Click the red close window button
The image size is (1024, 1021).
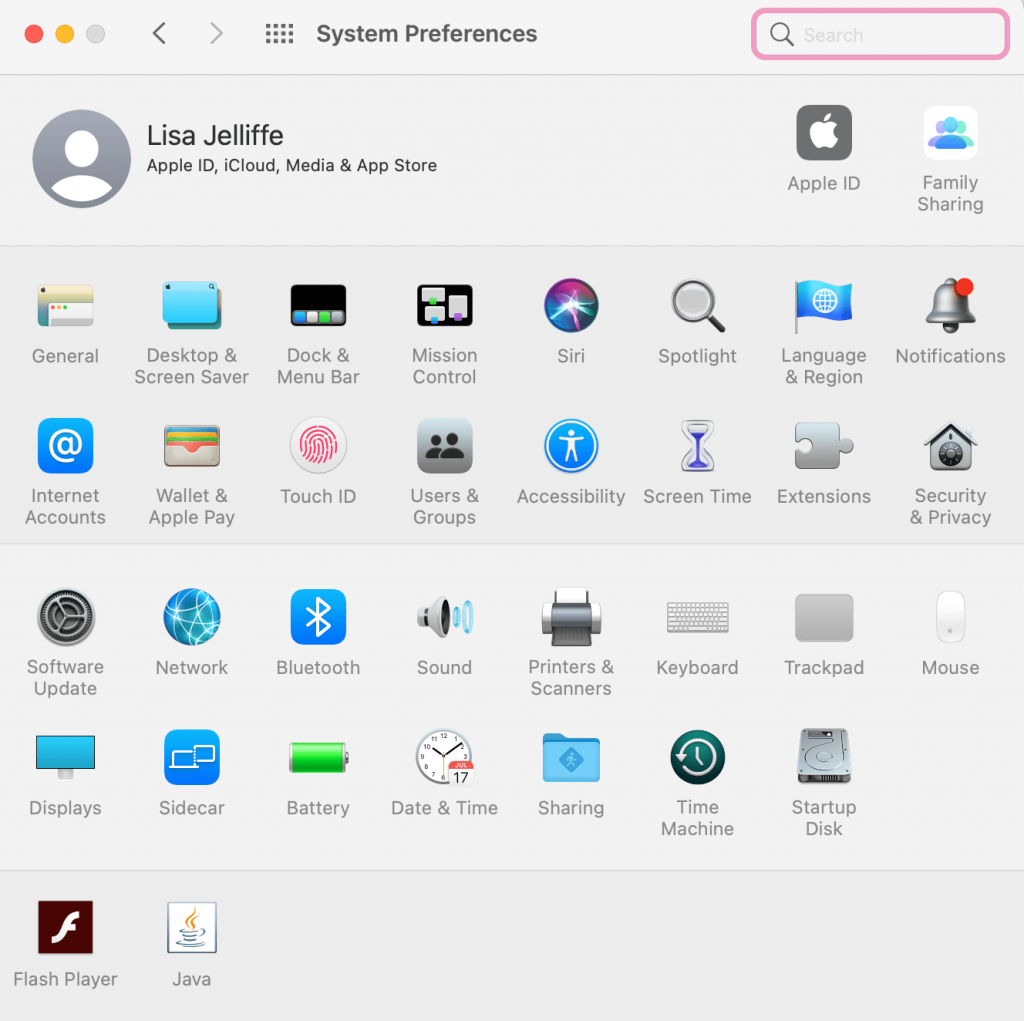tap(34, 33)
